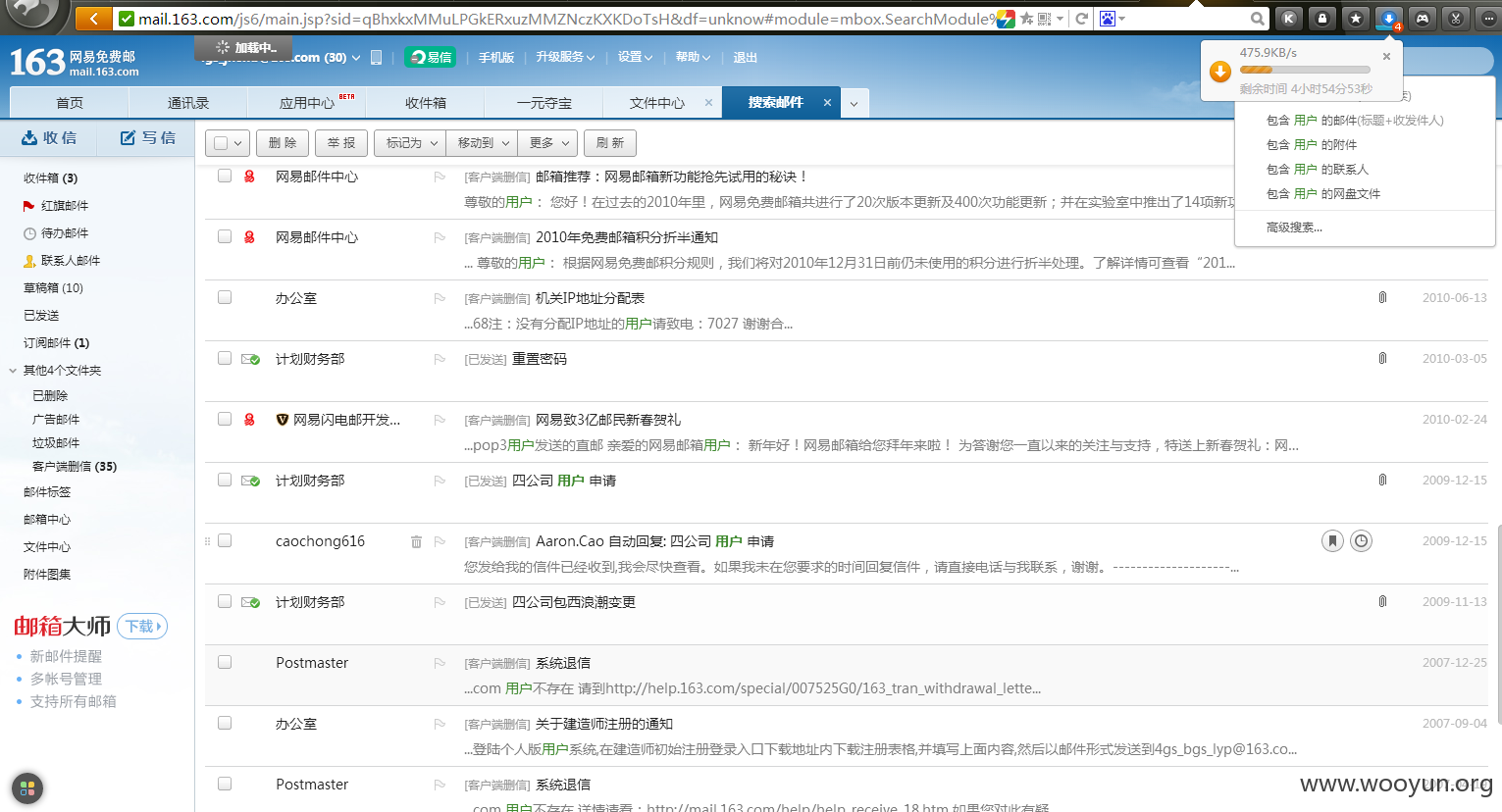Select checkbox for 四公司包西浪潮变更 email
This screenshot has width=1502, height=812.
coord(225,601)
